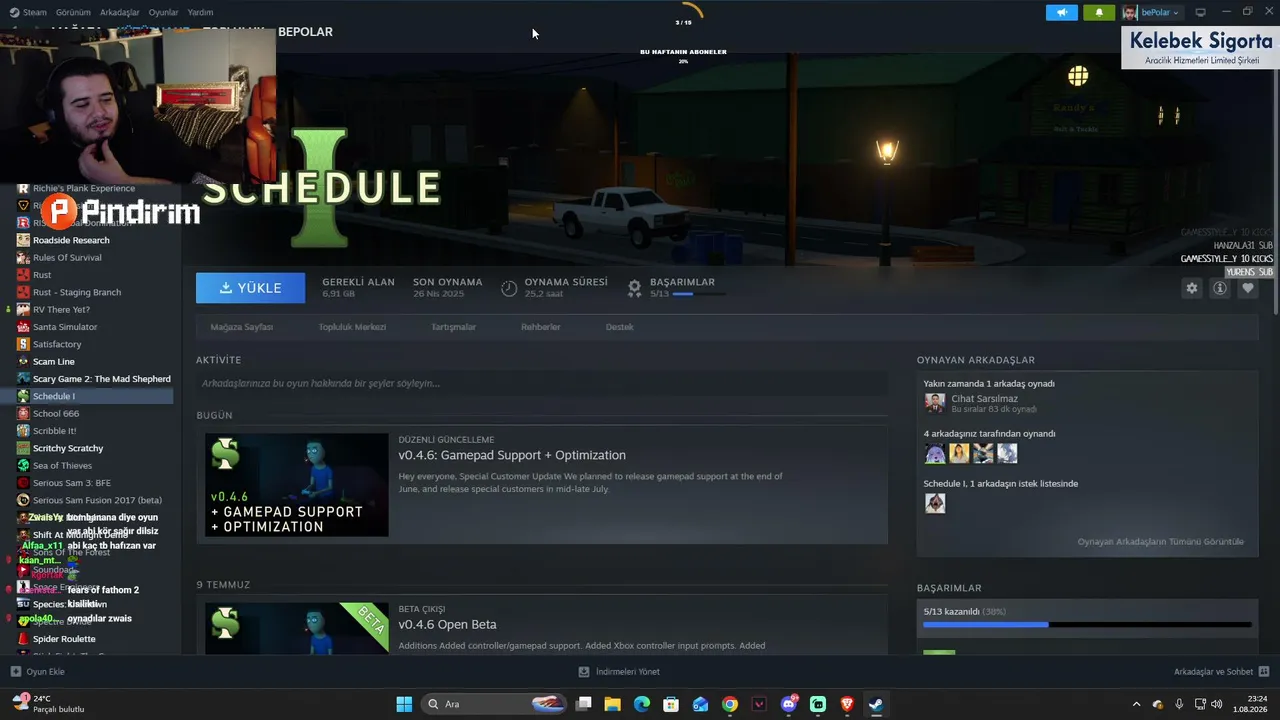Click the Cihat Sarsılmaz friend name
Viewport: 1280px width, 720px height.
tap(985, 398)
